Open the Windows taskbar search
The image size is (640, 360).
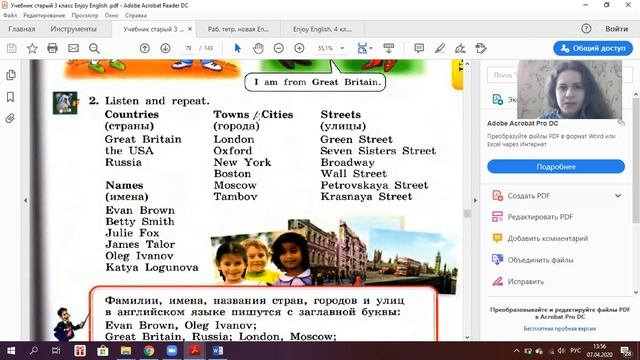[34, 351]
